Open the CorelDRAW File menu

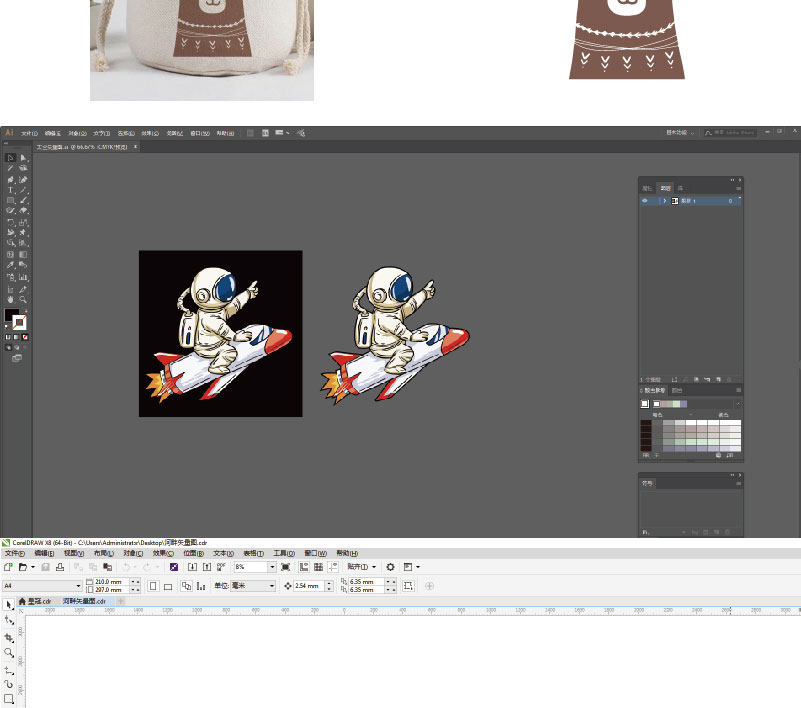pos(15,553)
